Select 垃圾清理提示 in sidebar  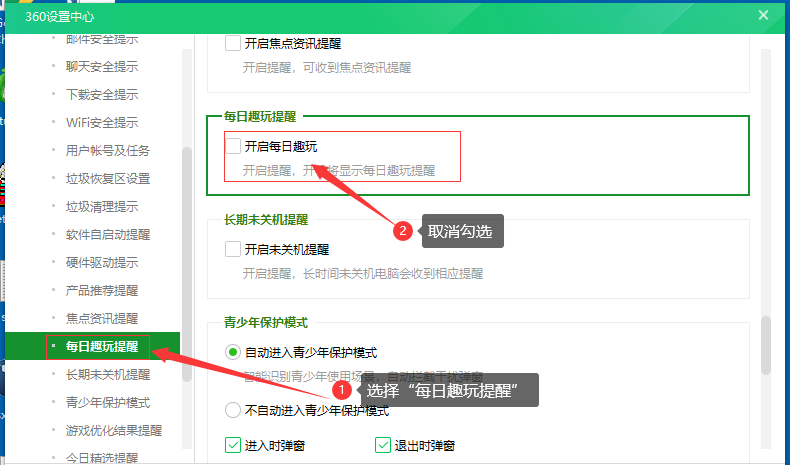(102, 207)
